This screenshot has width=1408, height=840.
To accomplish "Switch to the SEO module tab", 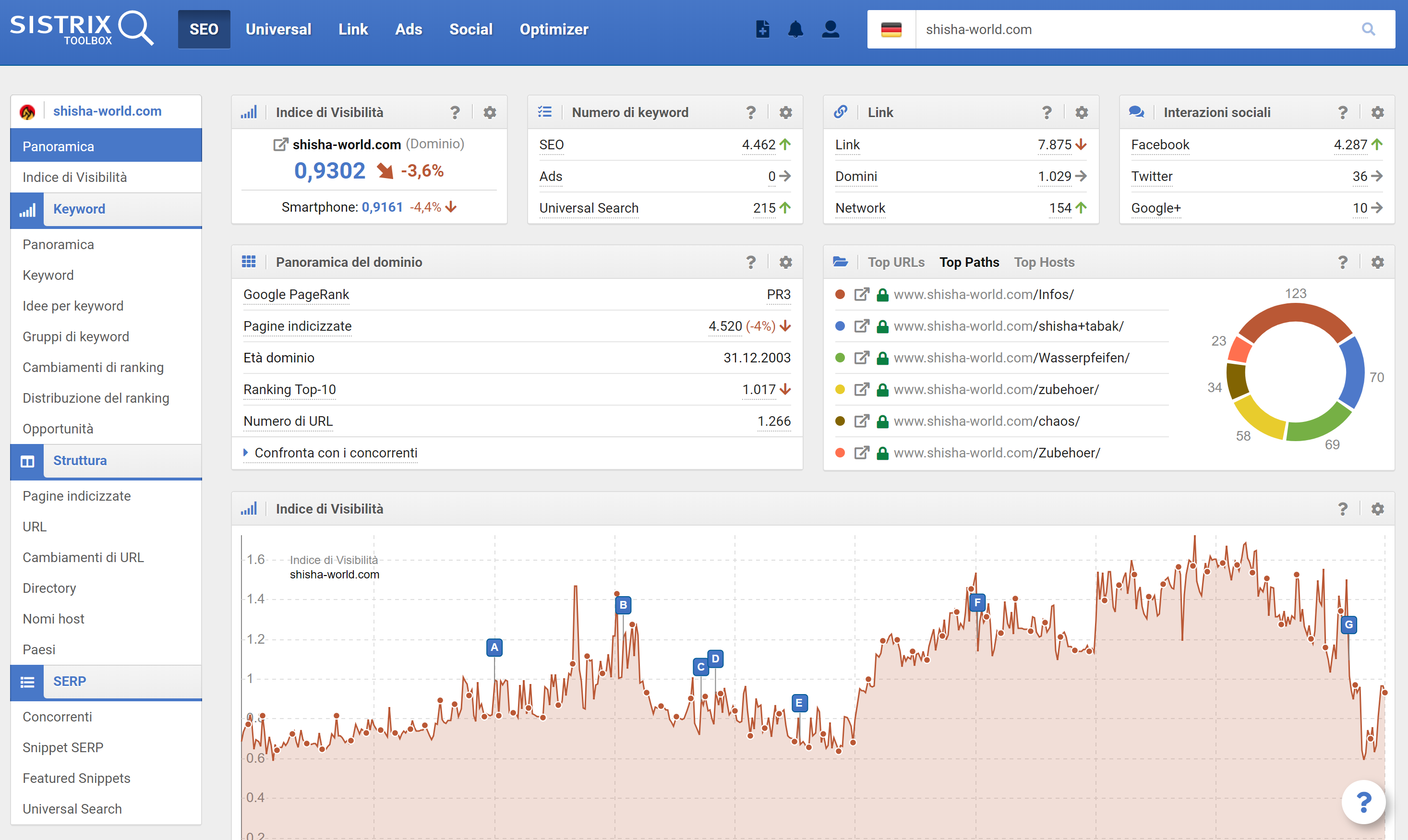I will (x=204, y=29).
